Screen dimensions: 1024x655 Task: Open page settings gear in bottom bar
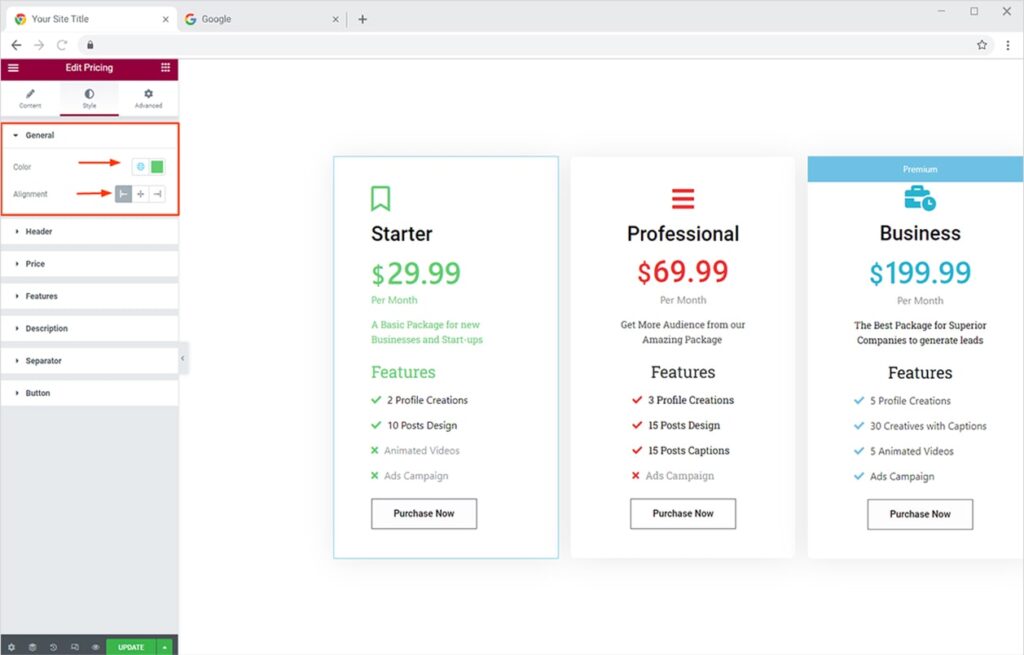point(11,647)
